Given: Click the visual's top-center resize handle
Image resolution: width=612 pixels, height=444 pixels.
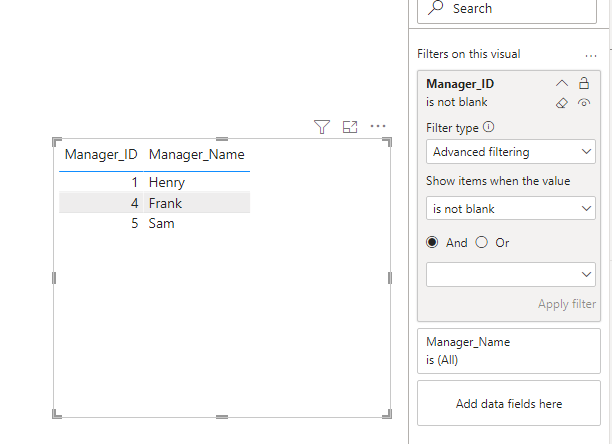Looking at the screenshot, I should 222,139.
